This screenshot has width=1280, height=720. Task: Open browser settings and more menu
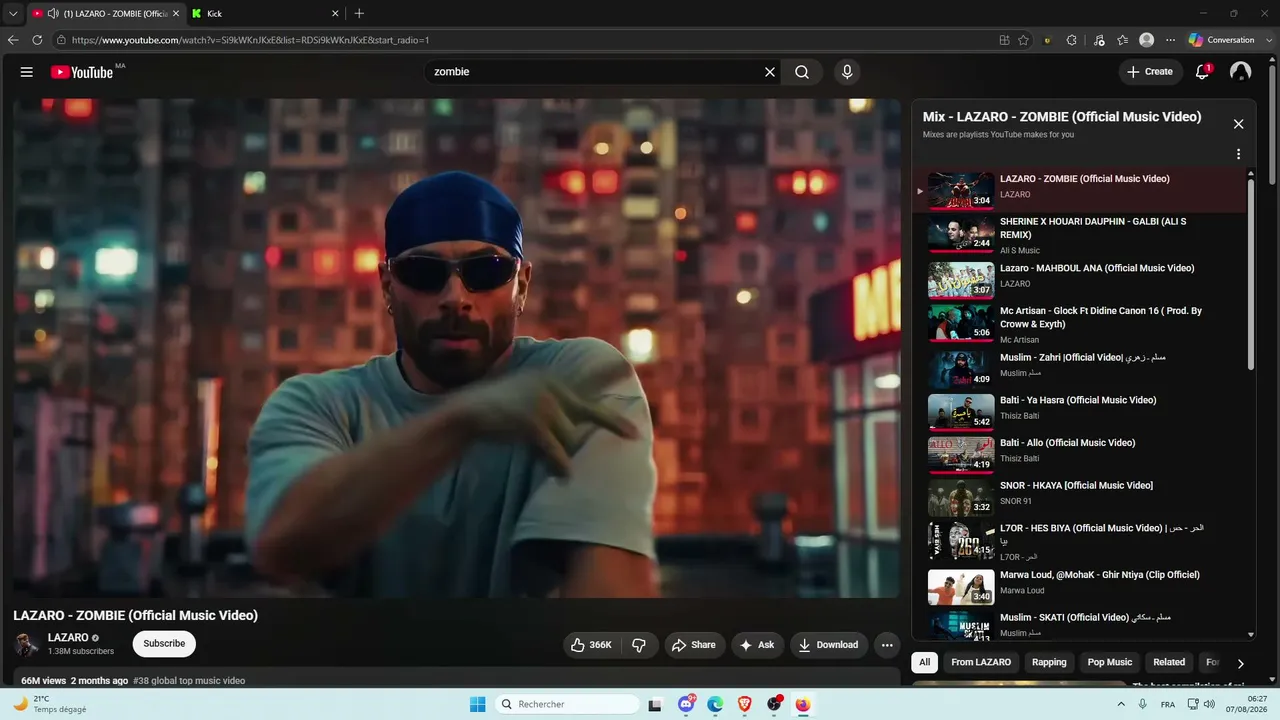coord(1170,40)
